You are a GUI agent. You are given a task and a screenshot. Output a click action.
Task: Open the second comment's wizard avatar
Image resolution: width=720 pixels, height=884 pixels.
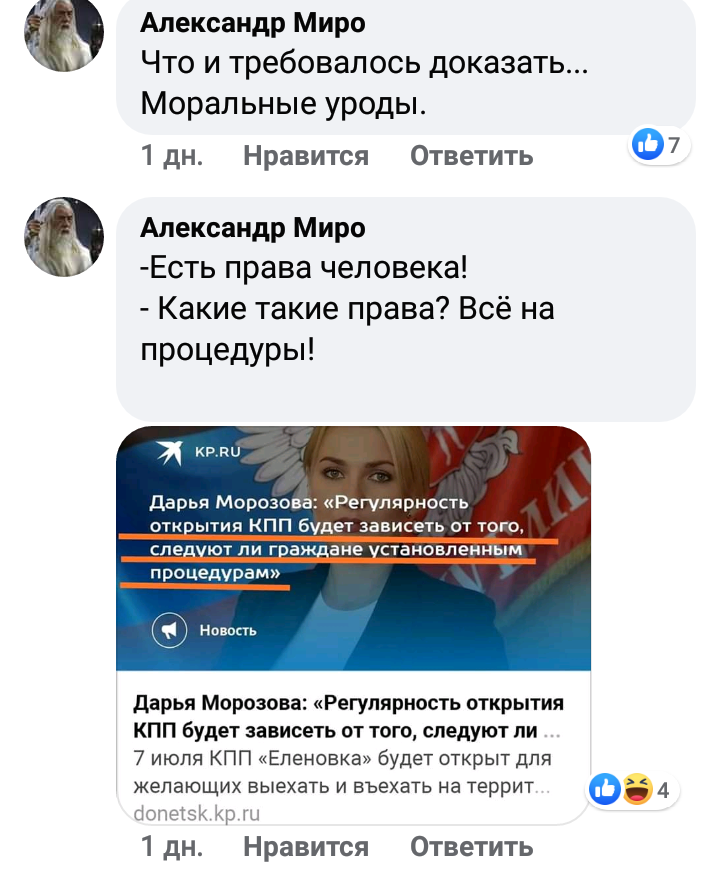click(64, 237)
